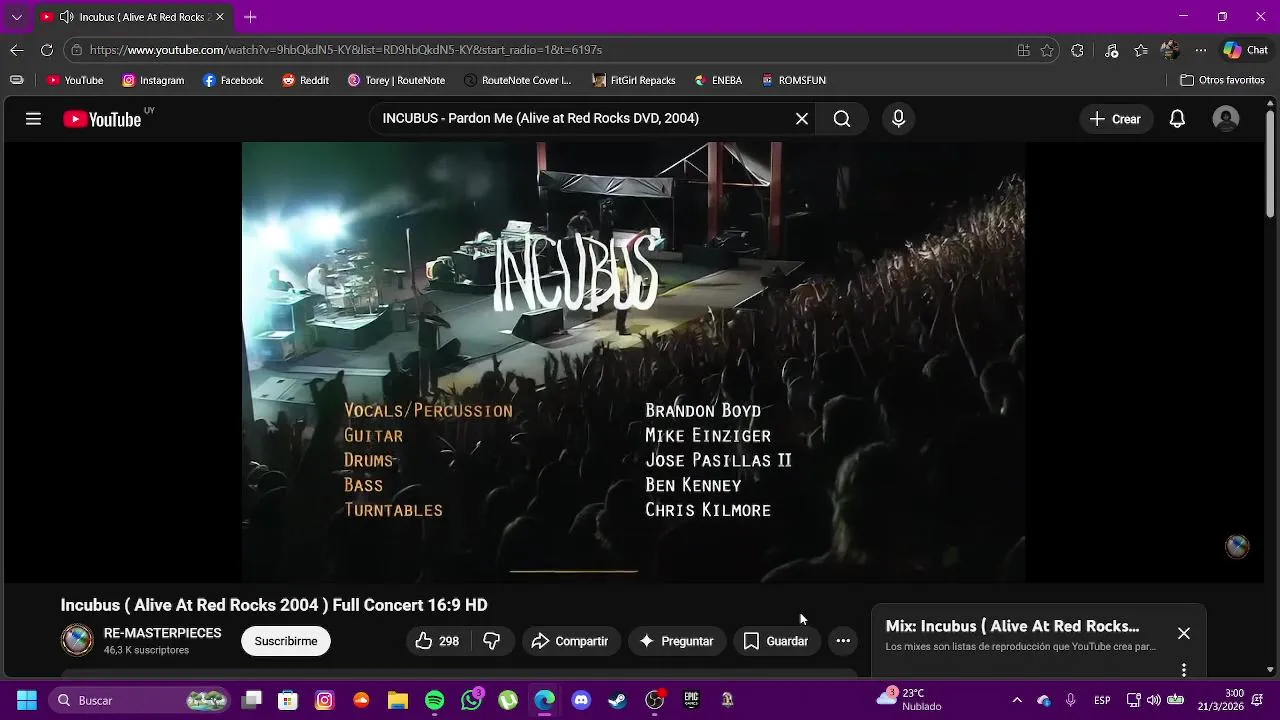
Task: Open Spotify from the taskbar
Action: pyautogui.click(x=434, y=700)
